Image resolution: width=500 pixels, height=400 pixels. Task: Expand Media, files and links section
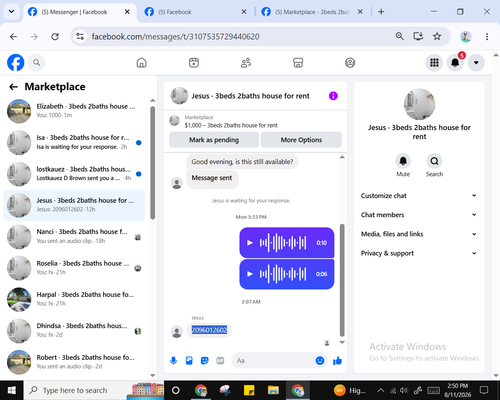point(419,234)
